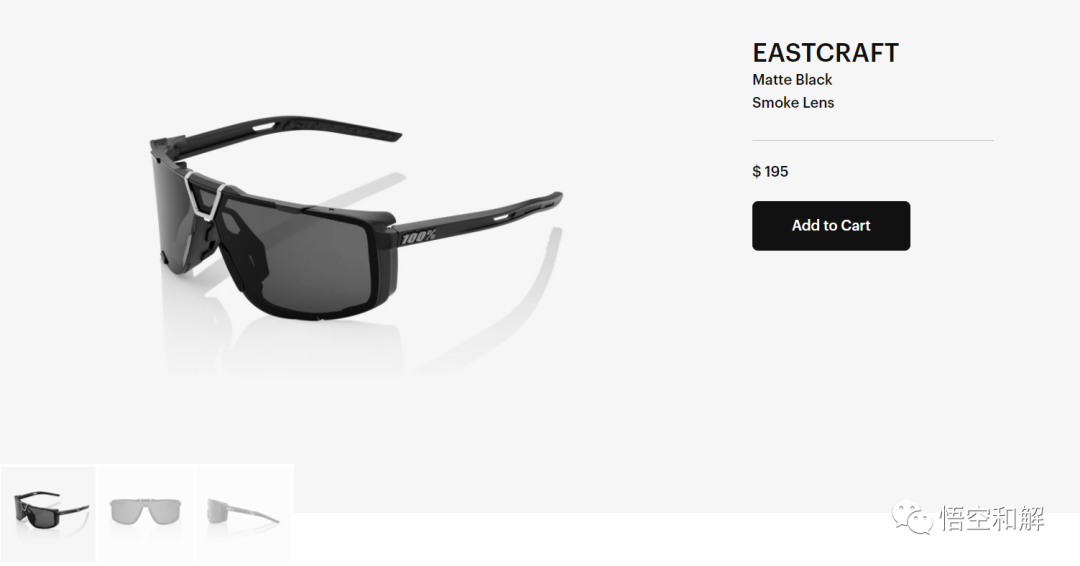Select the angled-view black sunglasses thumbnail
Image resolution: width=1080 pixels, height=566 pixels.
[x=48, y=514]
